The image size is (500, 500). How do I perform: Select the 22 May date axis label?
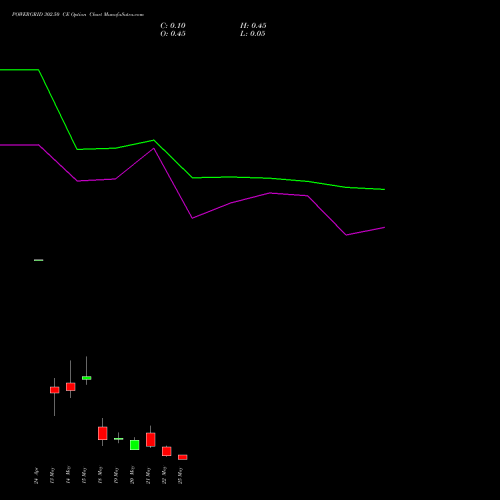164,475
